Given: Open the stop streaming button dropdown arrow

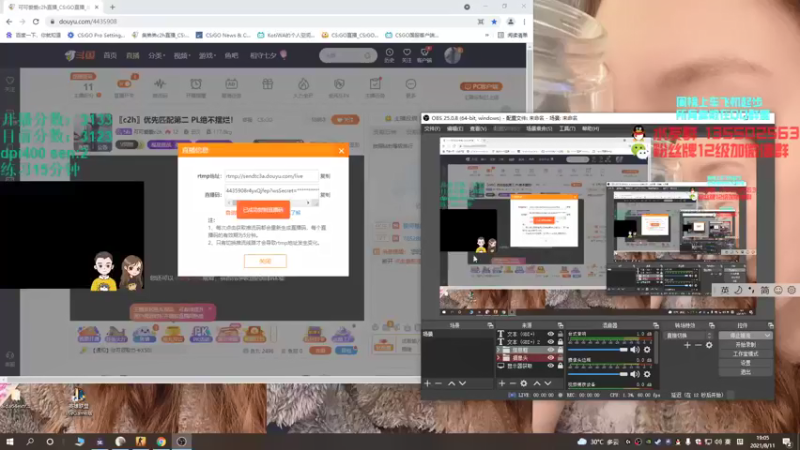Looking at the screenshot, I should 767,335.
